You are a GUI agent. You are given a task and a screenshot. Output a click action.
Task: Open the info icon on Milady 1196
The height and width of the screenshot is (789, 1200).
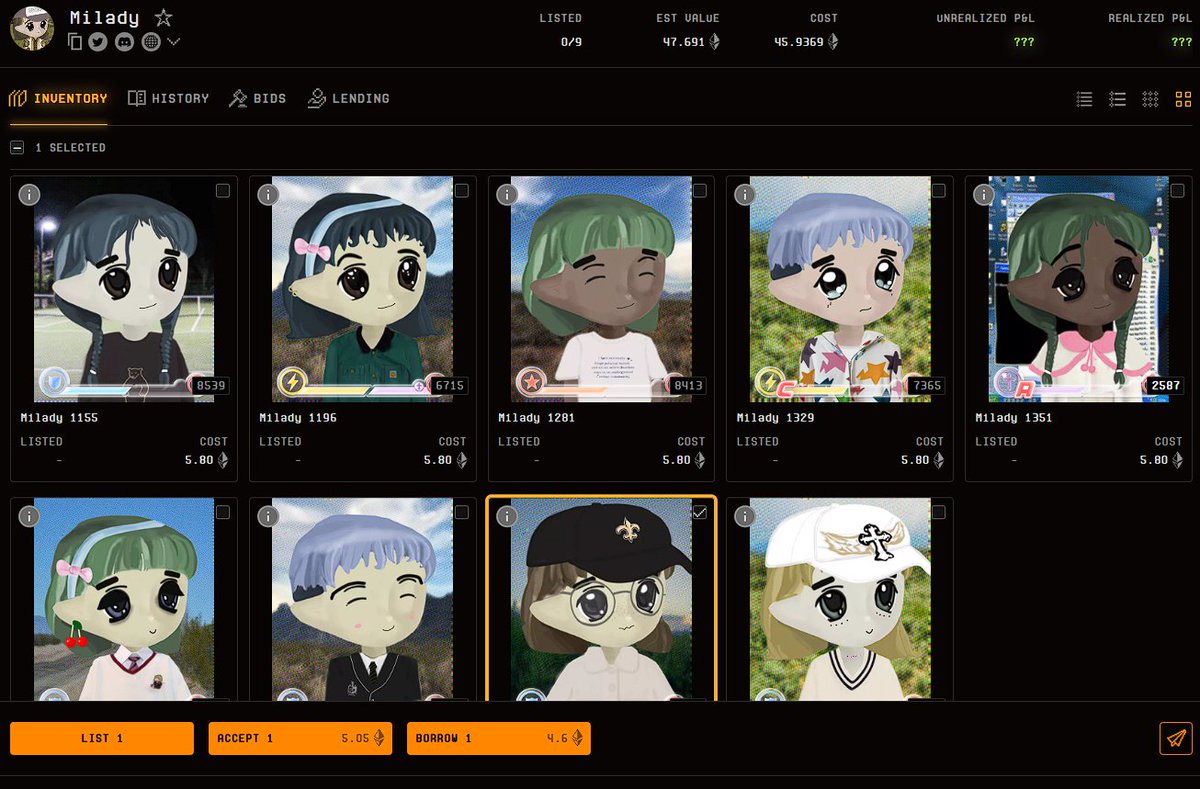(268, 194)
